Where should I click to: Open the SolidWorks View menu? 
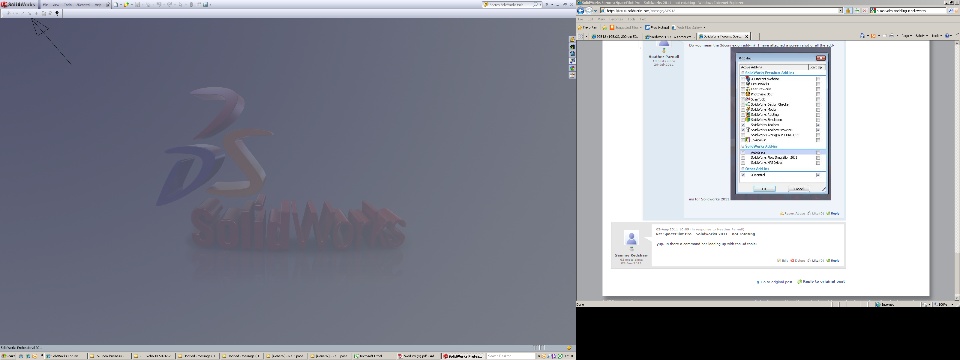coord(55,4)
